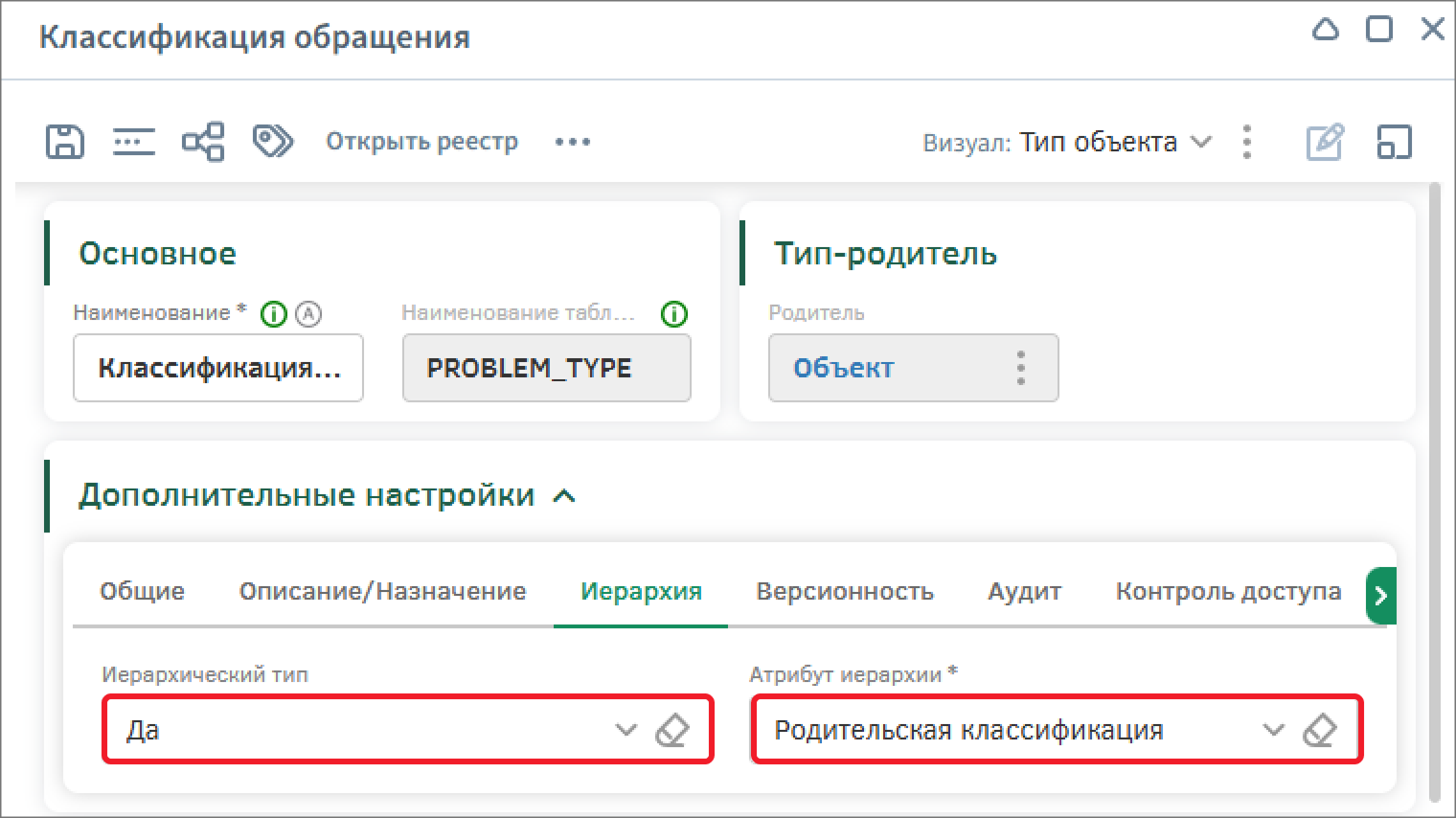Screen dimensions: 1456x818
Task: Switch to the 'Общие' tab
Action: click(143, 591)
